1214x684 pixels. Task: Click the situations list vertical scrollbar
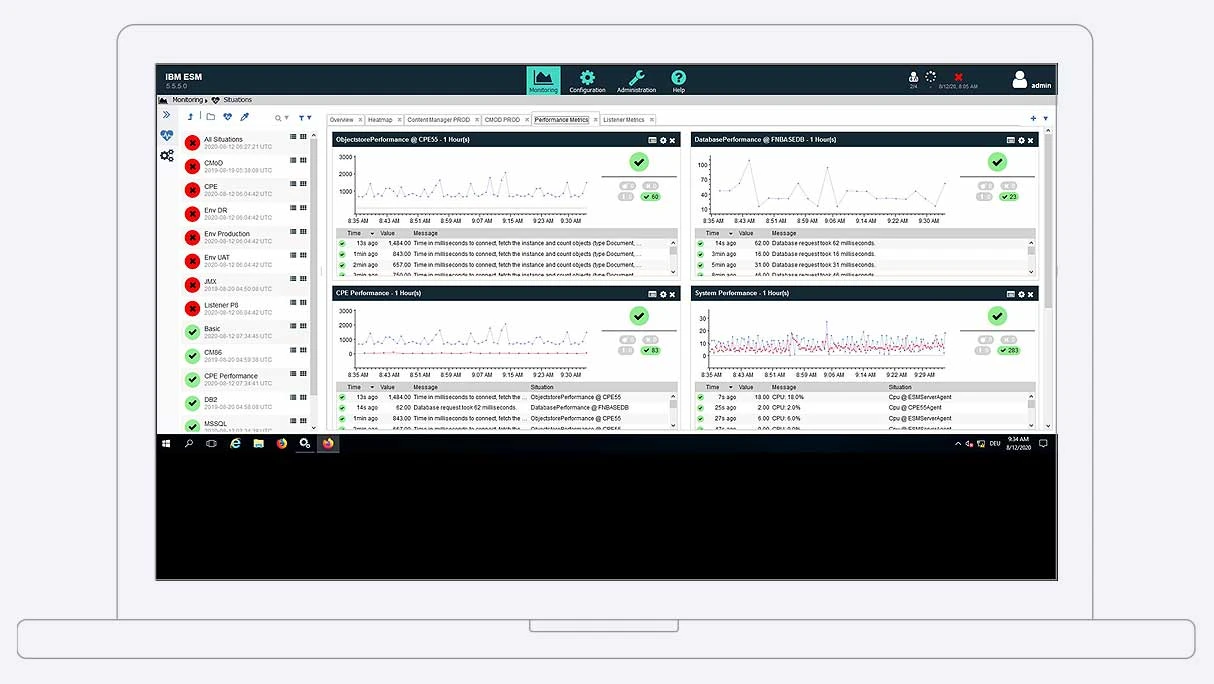(x=314, y=250)
